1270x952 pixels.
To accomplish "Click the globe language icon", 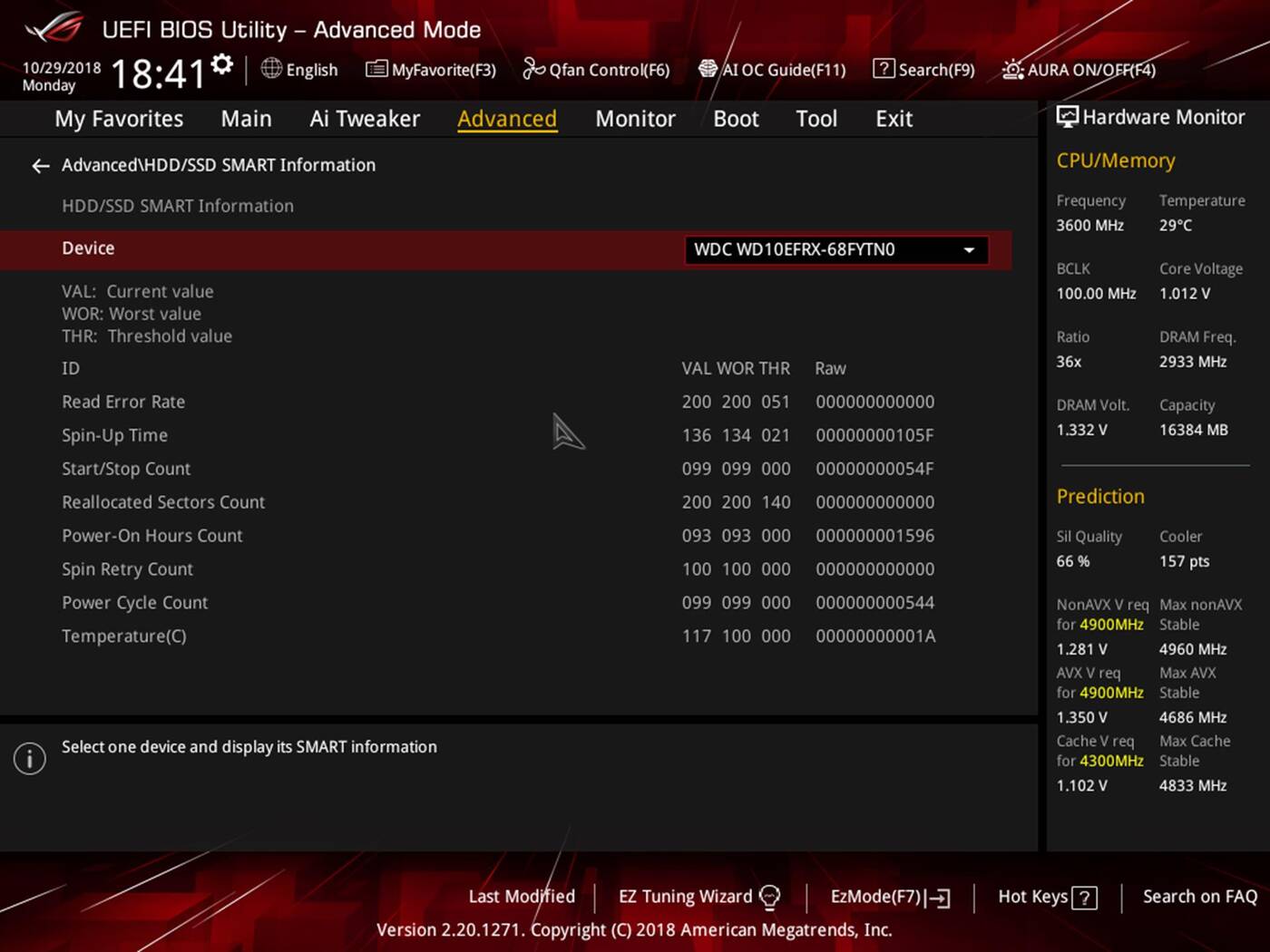I will pos(271,69).
